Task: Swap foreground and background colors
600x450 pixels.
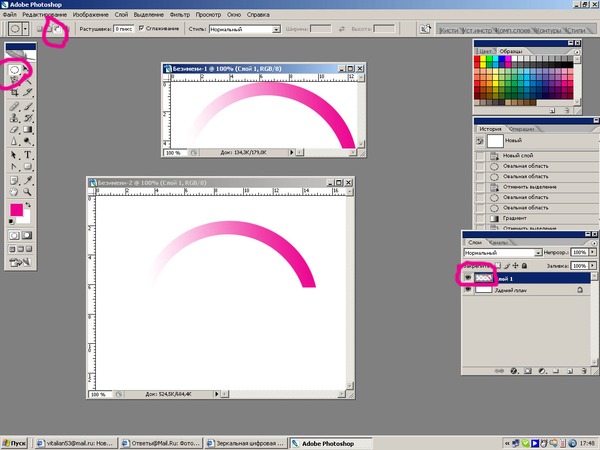Action: click(28, 205)
